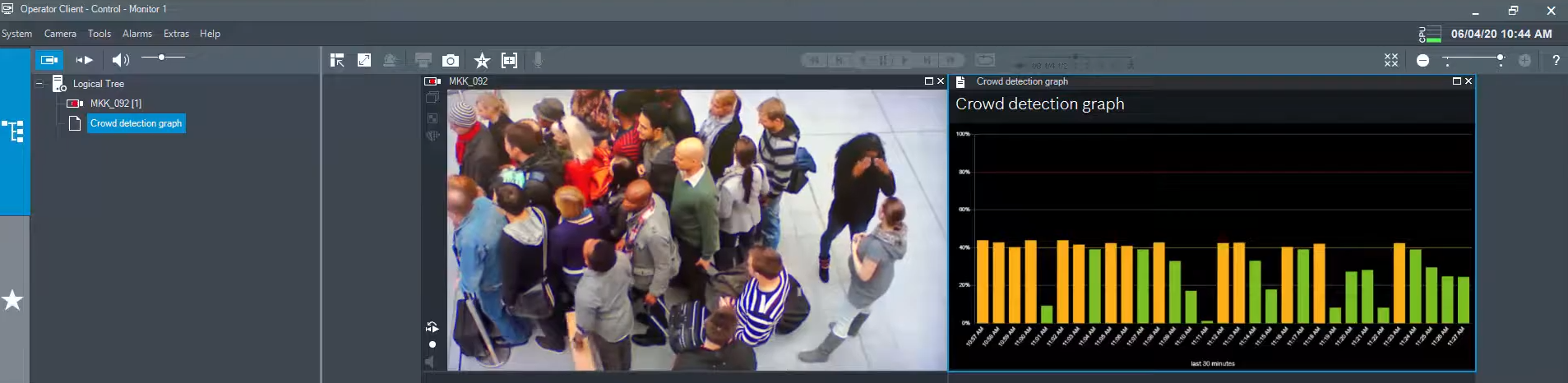Close all image panes XX icon
Image resolution: width=1568 pixels, height=383 pixels.
pyautogui.click(x=1391, y=60)
